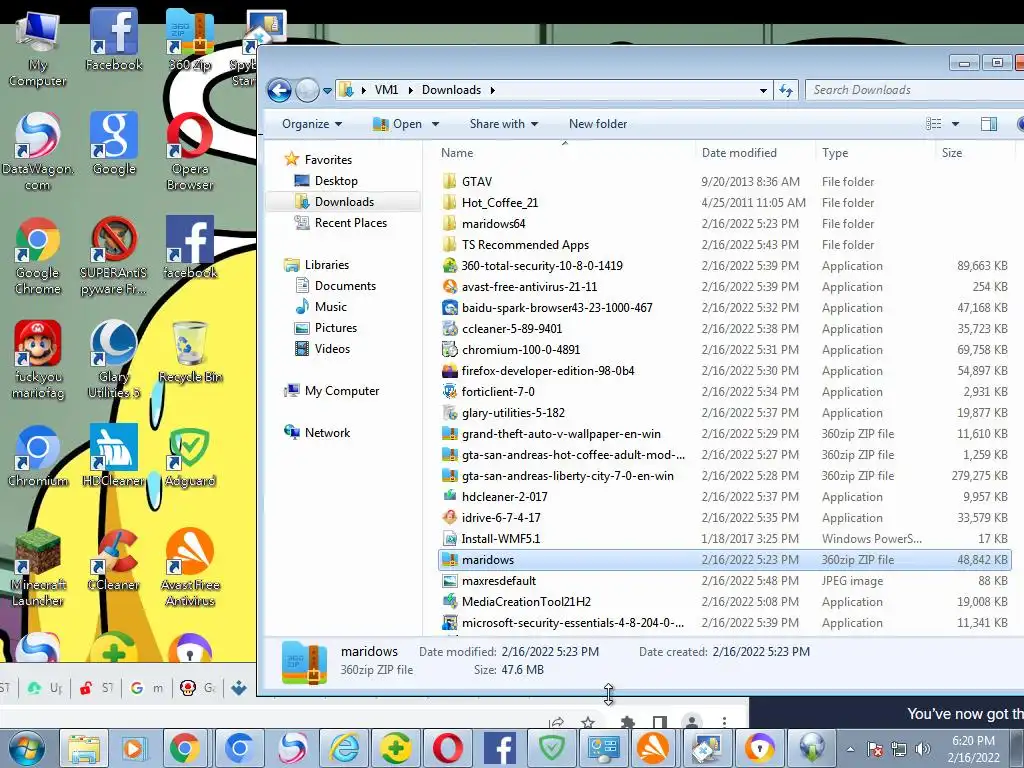The height and width of the screenshot is (768, 1024).
Task: Click the refresh button beside address bar
Action: tap(786, 90)
